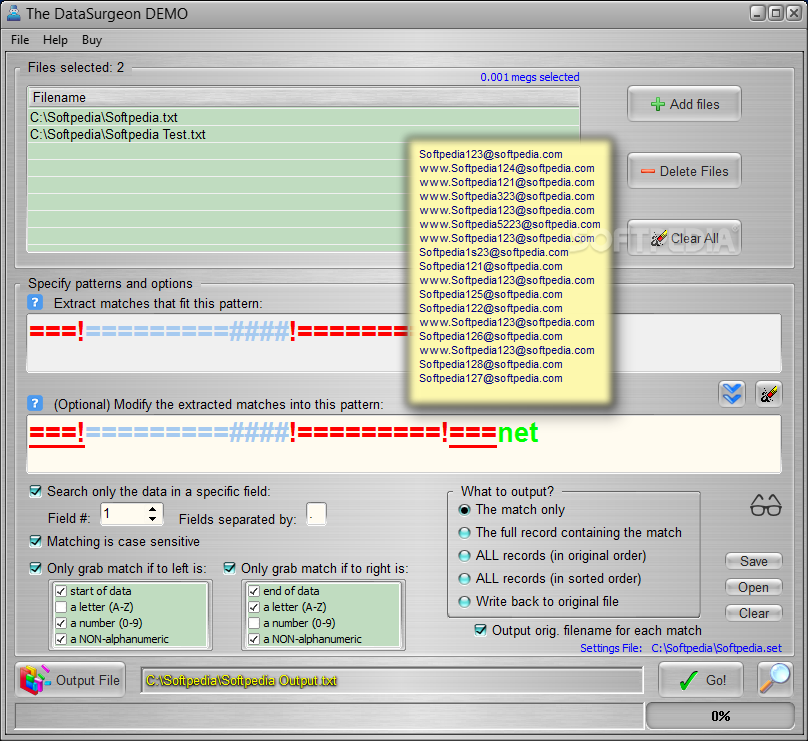Increase the Field # value

[x=153, y=509]
